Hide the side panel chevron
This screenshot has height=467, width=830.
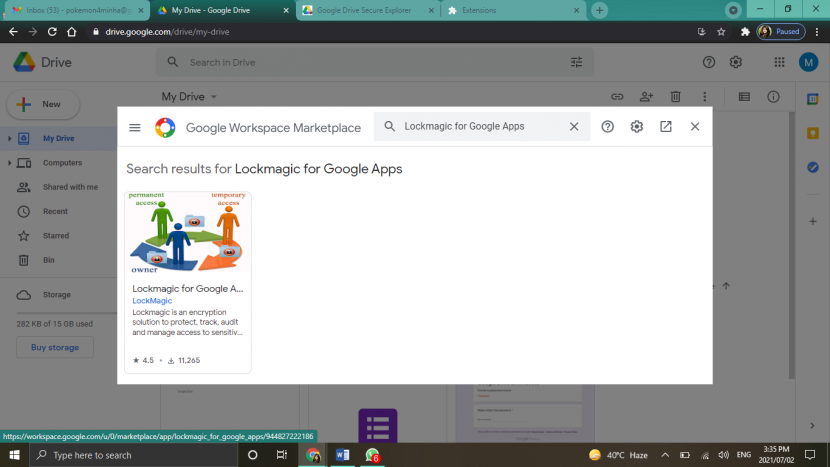tap(813, 426)
